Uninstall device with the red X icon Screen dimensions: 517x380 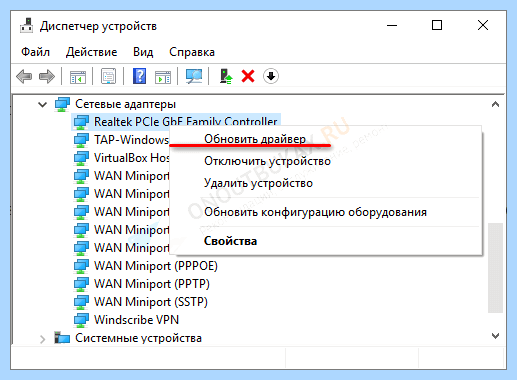(x=248, y=76)
